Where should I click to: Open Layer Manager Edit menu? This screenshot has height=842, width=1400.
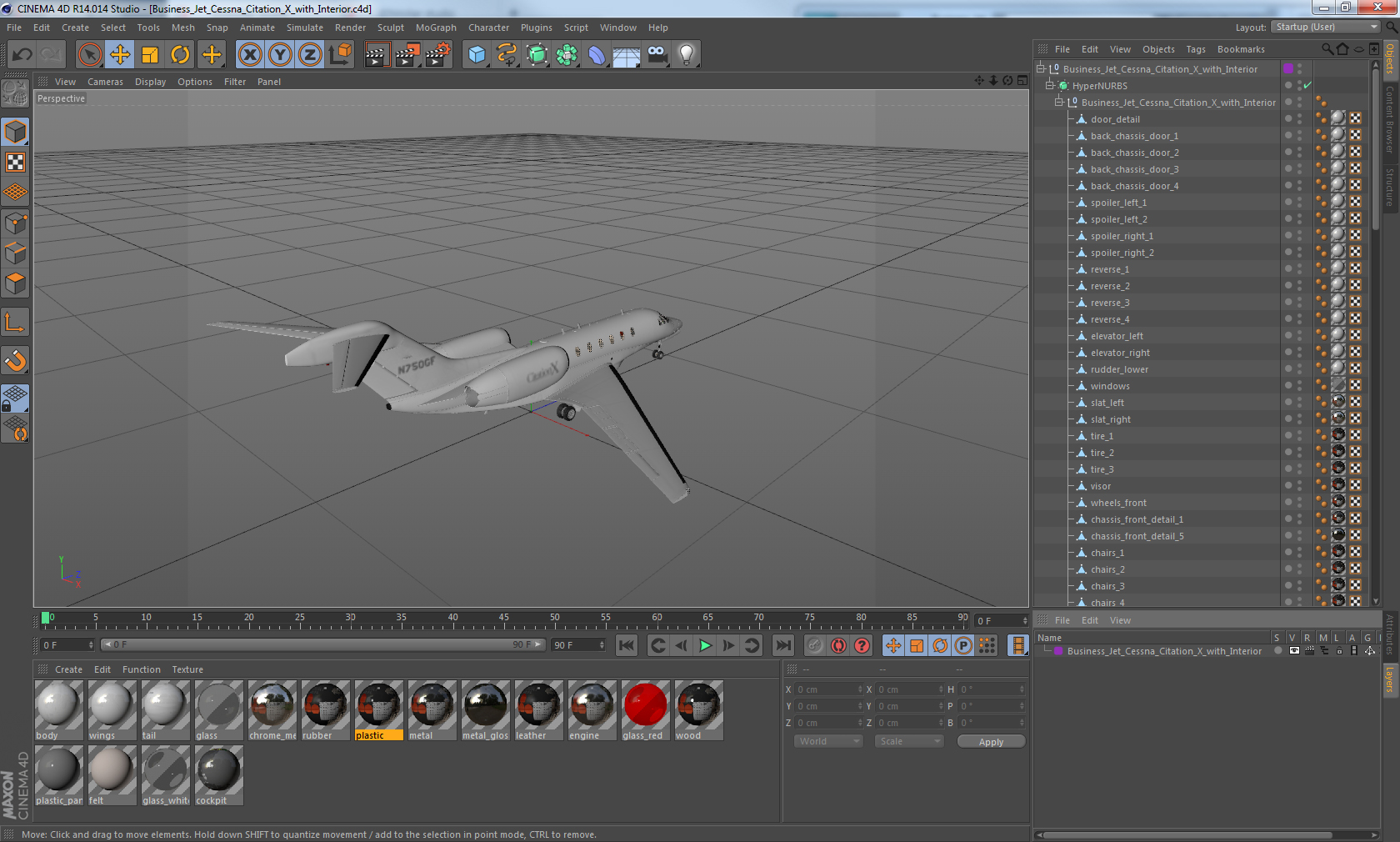tap(1089, 620)
